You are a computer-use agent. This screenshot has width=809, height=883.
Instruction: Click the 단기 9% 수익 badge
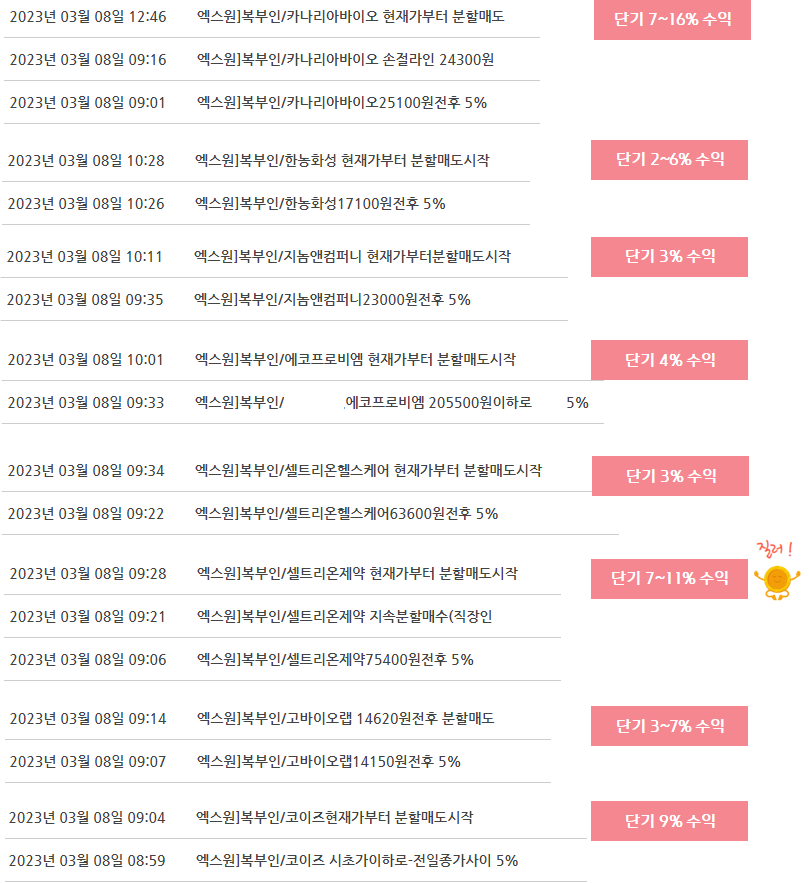click(669, 821)
